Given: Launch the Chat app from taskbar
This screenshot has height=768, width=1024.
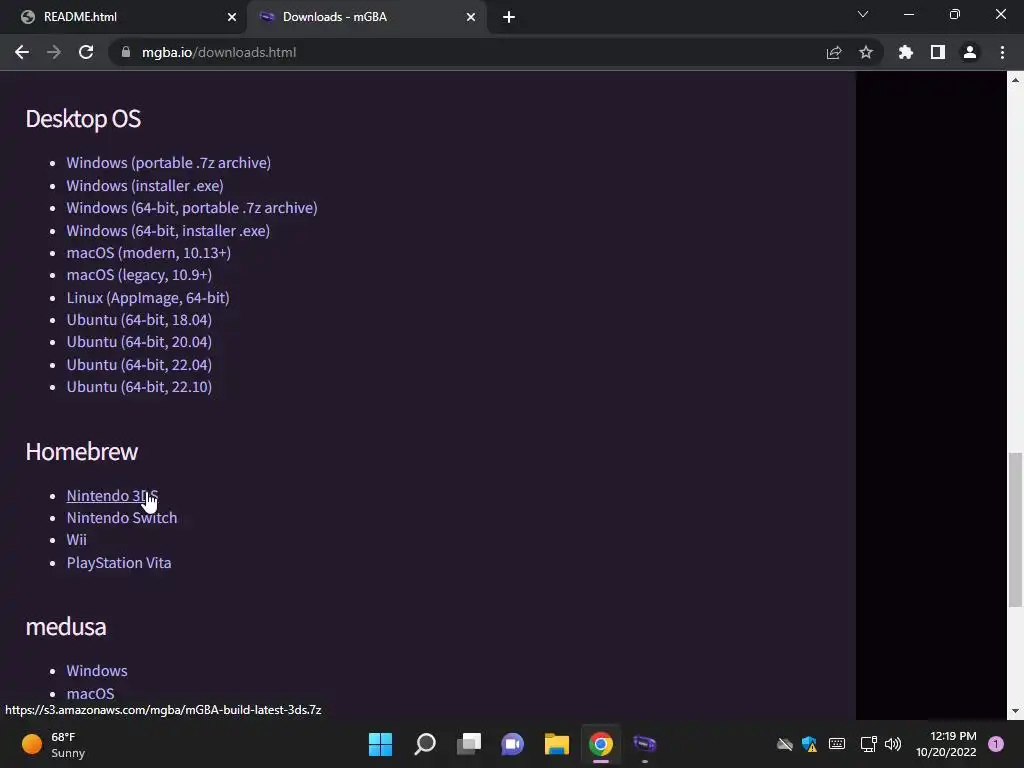Looking at the screenshot, I should click(513, 744).
